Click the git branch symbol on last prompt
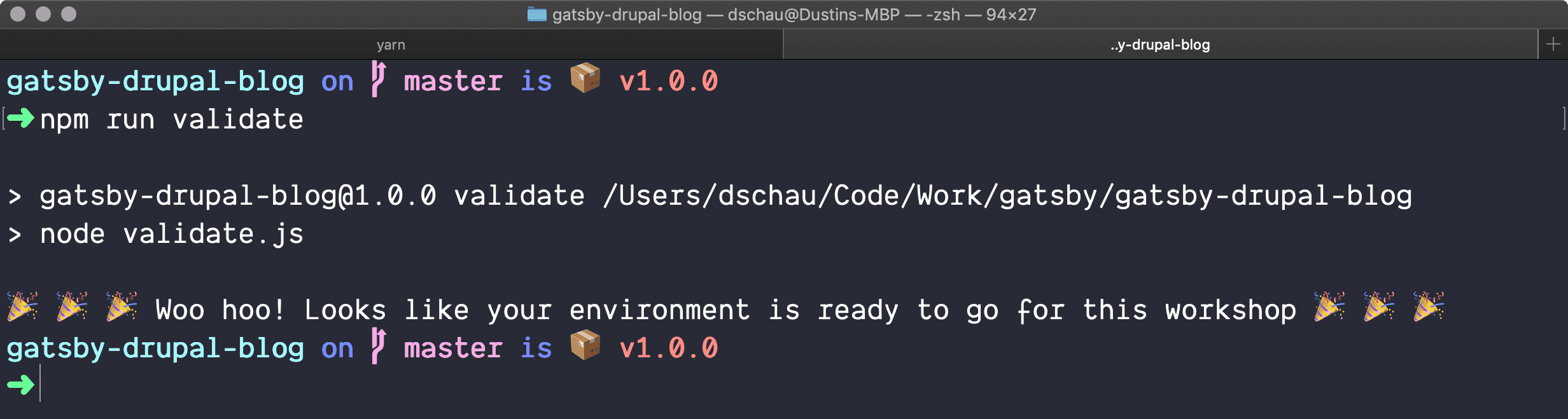 tap(378, 347)
